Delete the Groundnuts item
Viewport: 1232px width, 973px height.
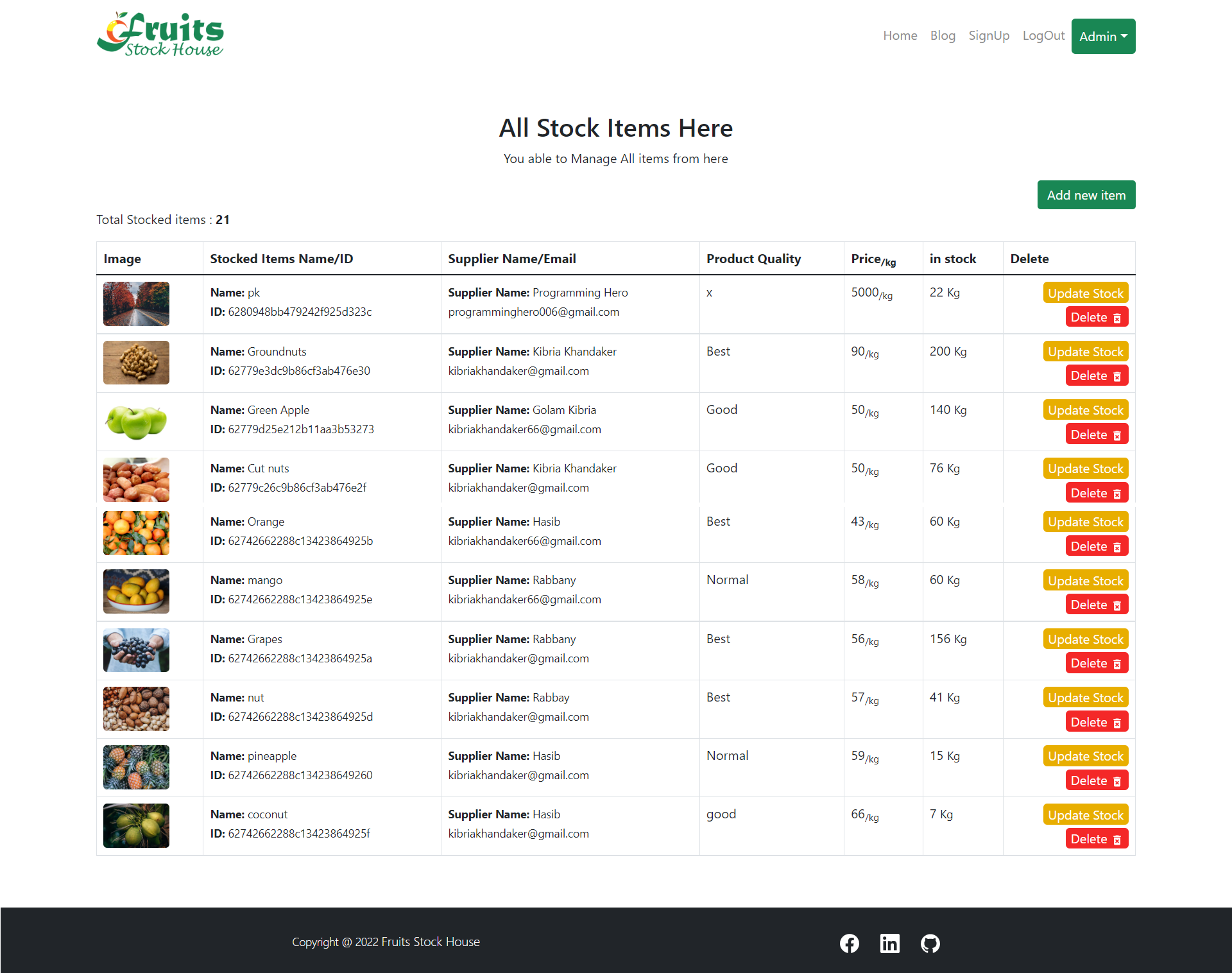click(1097, 375)
